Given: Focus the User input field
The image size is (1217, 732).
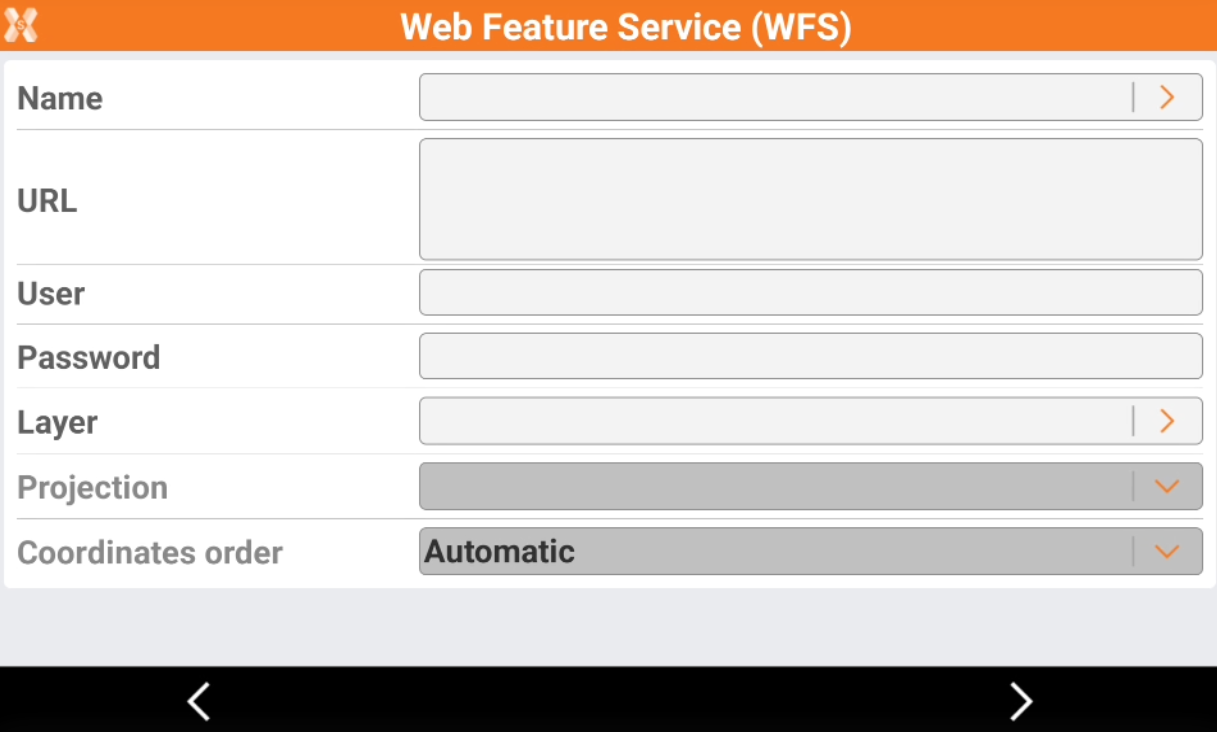Looking at the screenshot, I should click(810, 293).
